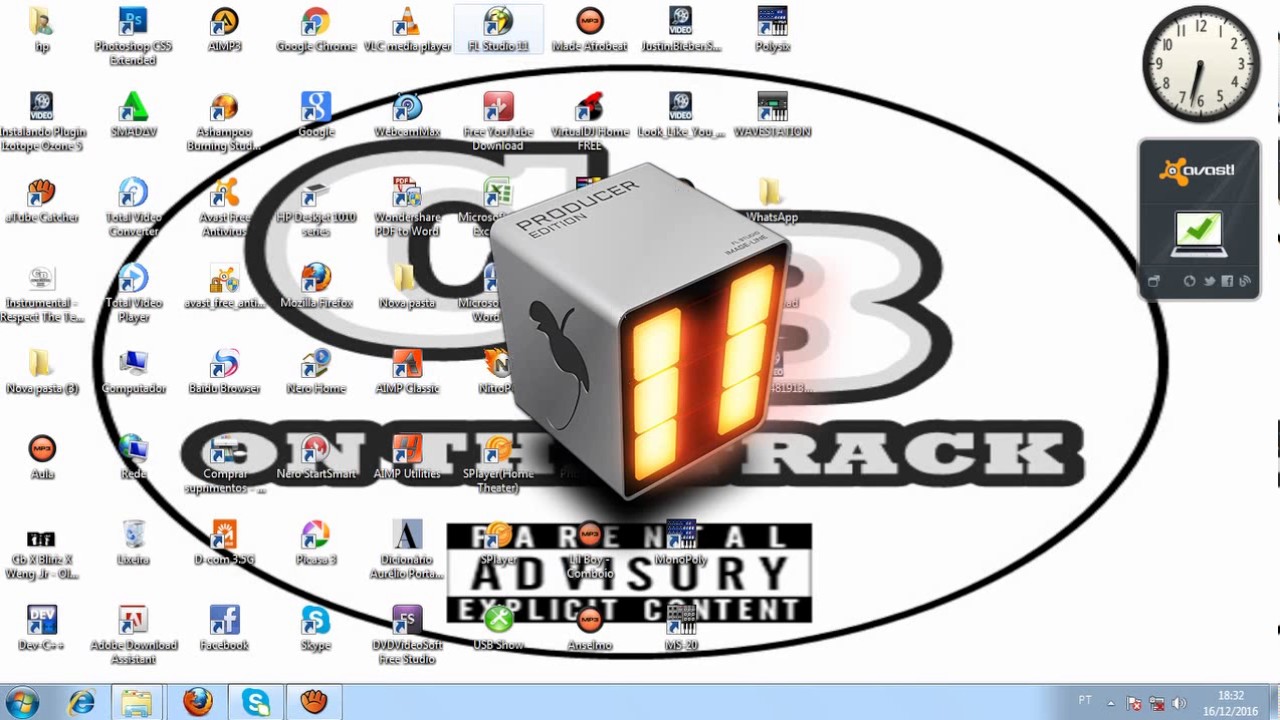Show hidden system tray icons
The height and width of the screenshot is (720, 1280).
click(x=1111, y=703)
